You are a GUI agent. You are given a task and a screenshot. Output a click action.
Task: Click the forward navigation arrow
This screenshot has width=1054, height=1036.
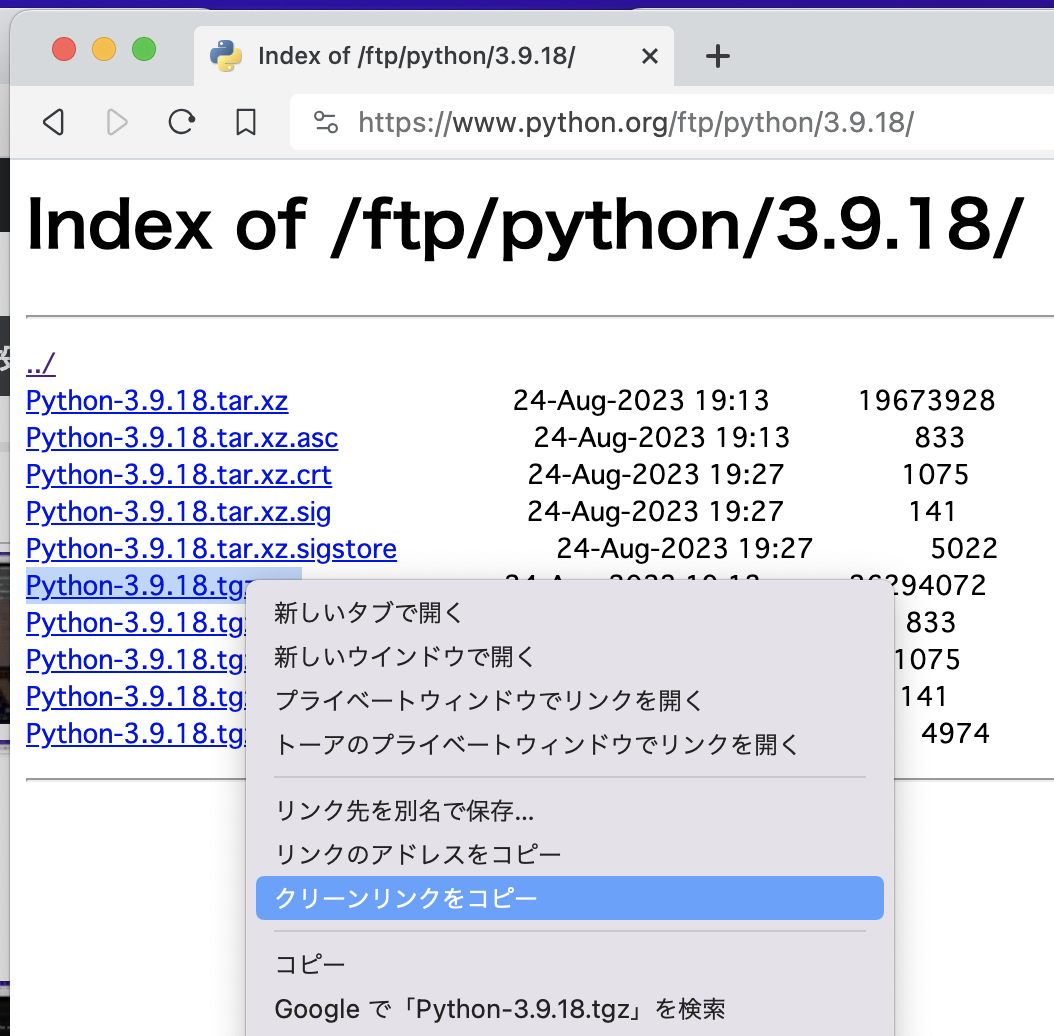click(117, 122)
